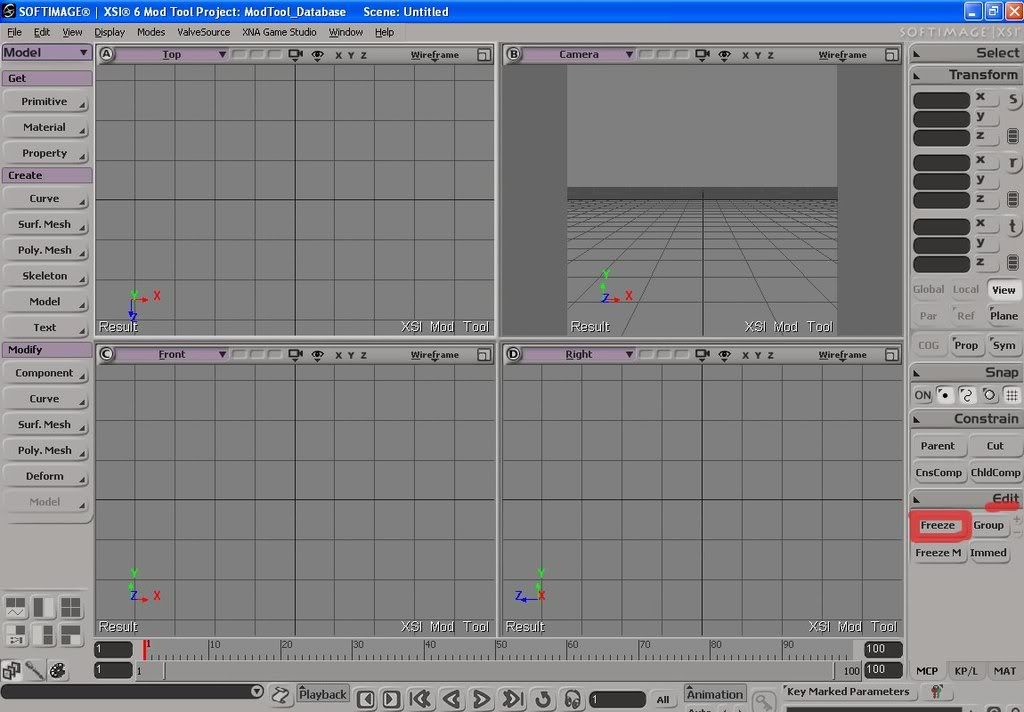
Task: Toggle loop playback icon
Action: [543, 699]
